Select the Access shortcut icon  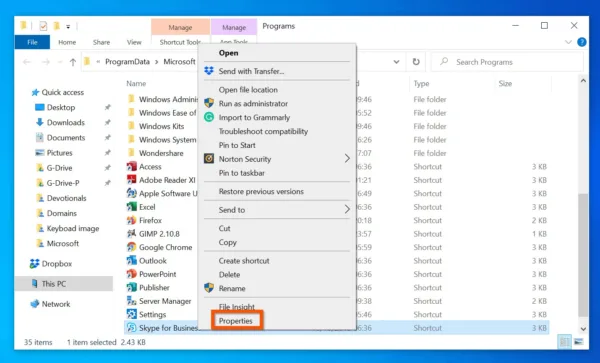tap(132, 166)
